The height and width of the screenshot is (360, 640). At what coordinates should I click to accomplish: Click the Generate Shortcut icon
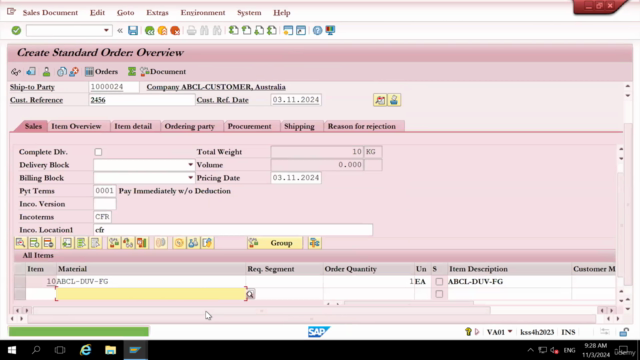[301, 31]
